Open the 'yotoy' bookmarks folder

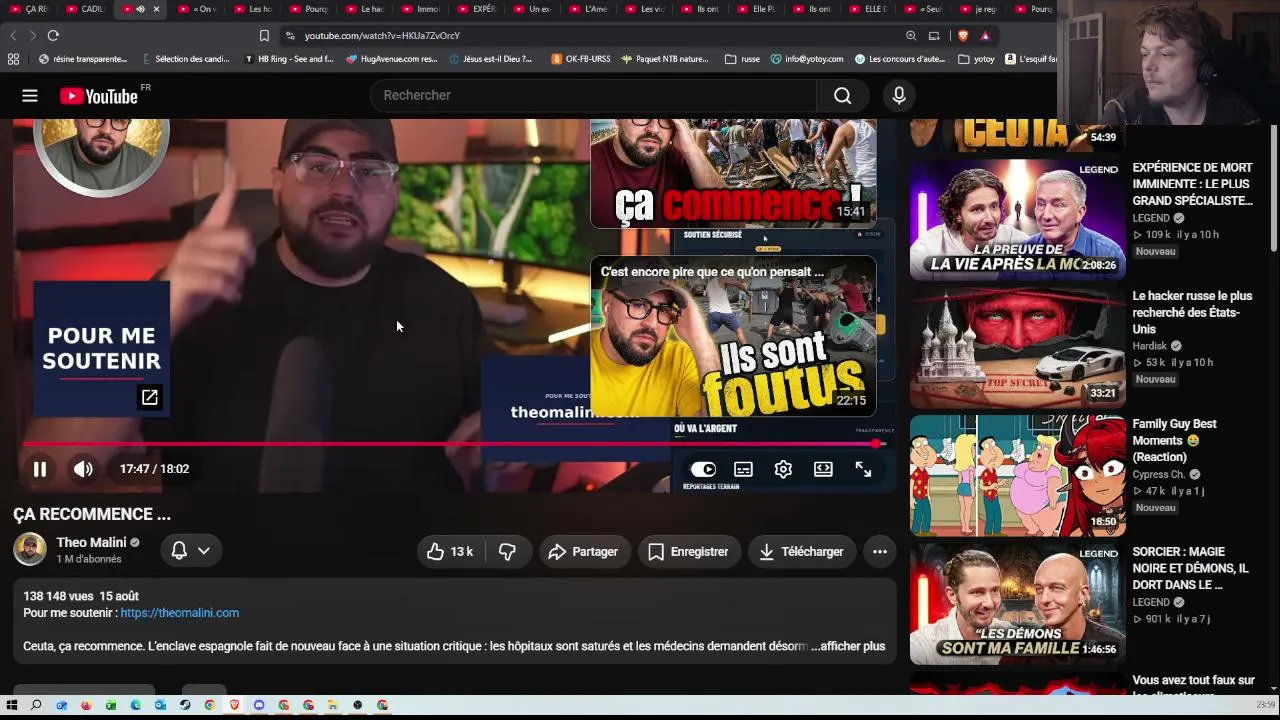(x=976, y=59)
